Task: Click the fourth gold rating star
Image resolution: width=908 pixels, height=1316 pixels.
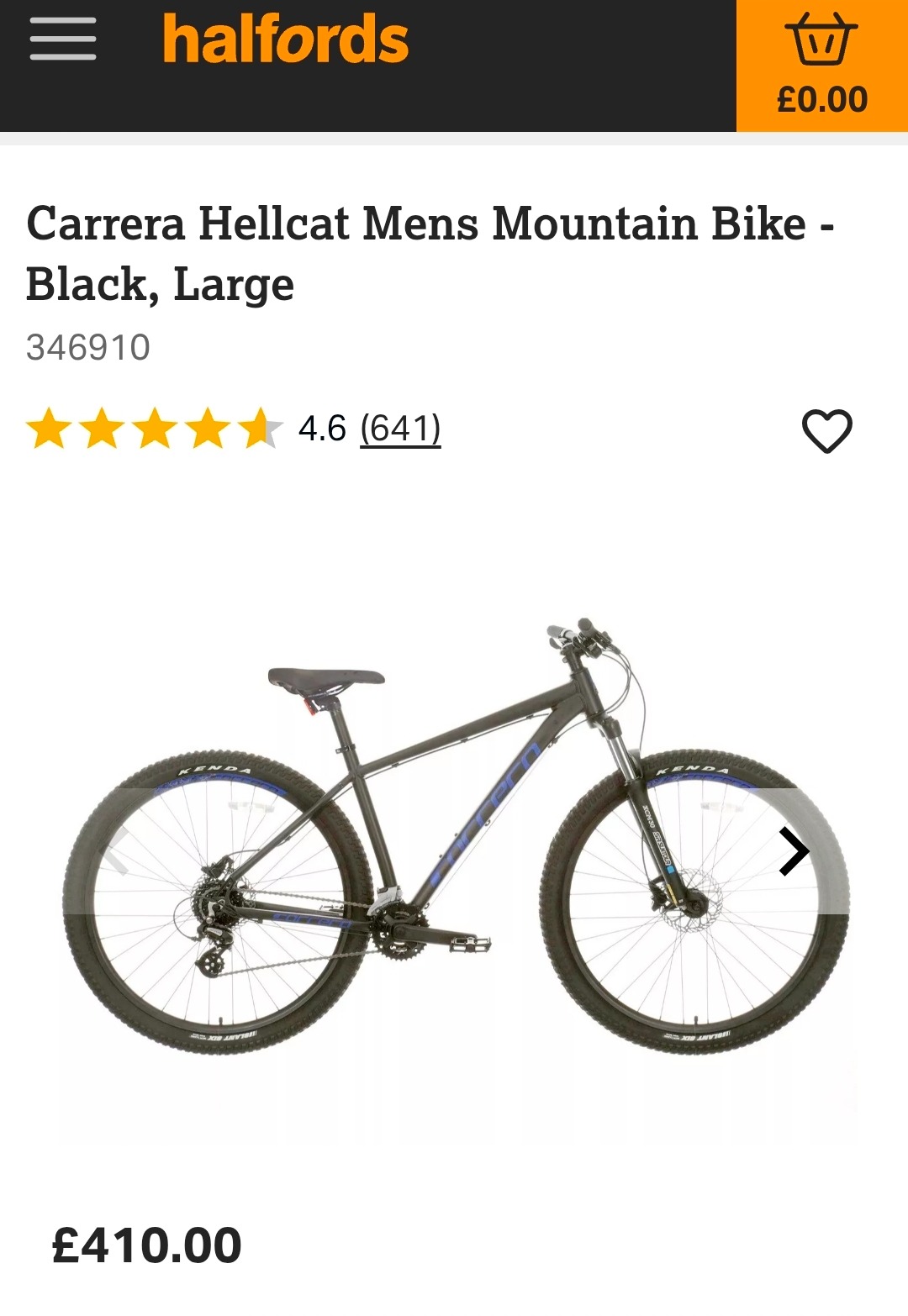Action: click(207, 428)
